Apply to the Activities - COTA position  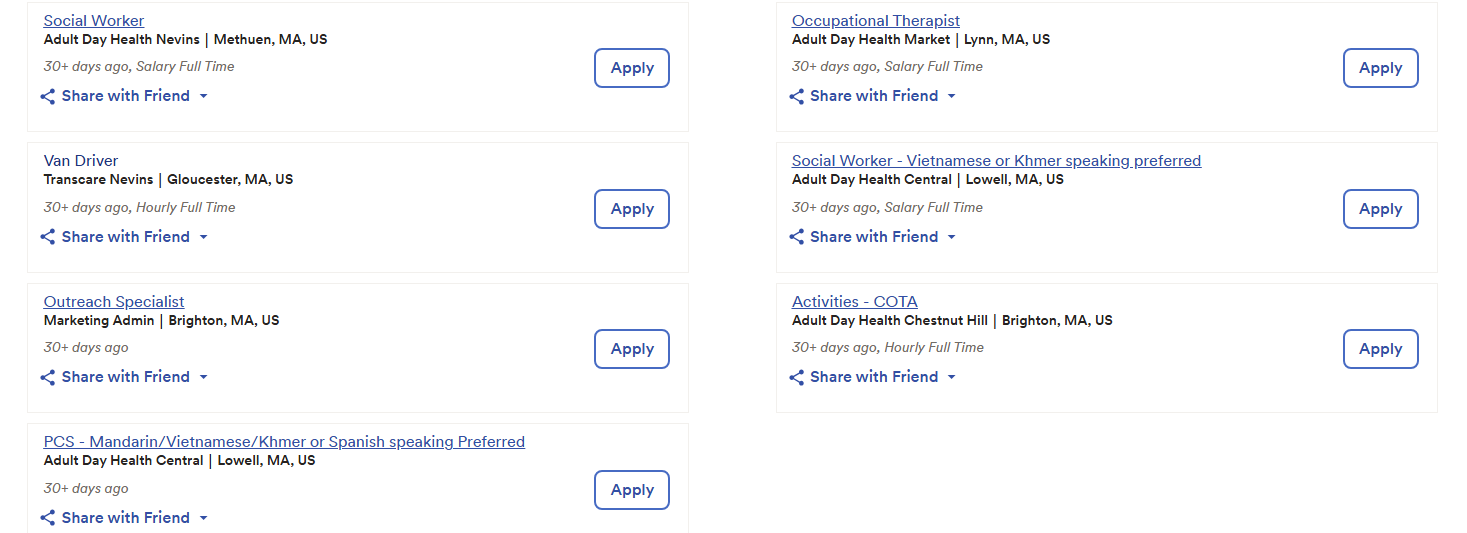coord(1380,349)
